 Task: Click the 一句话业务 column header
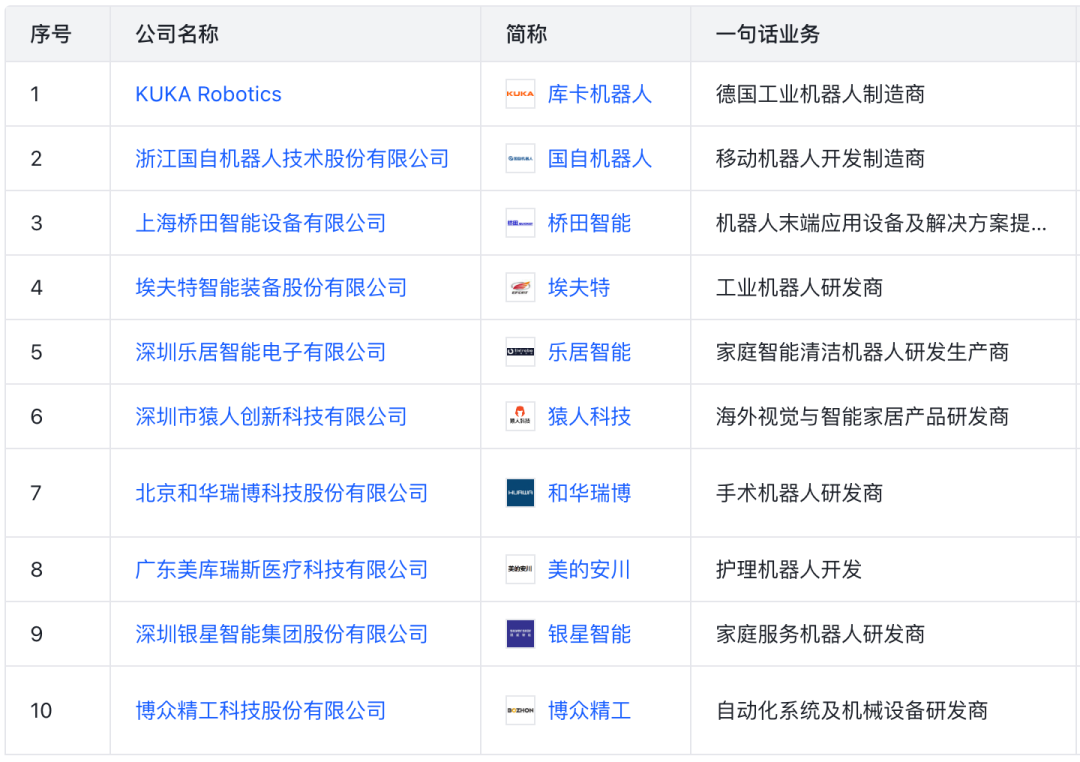(x=885, y=34)
